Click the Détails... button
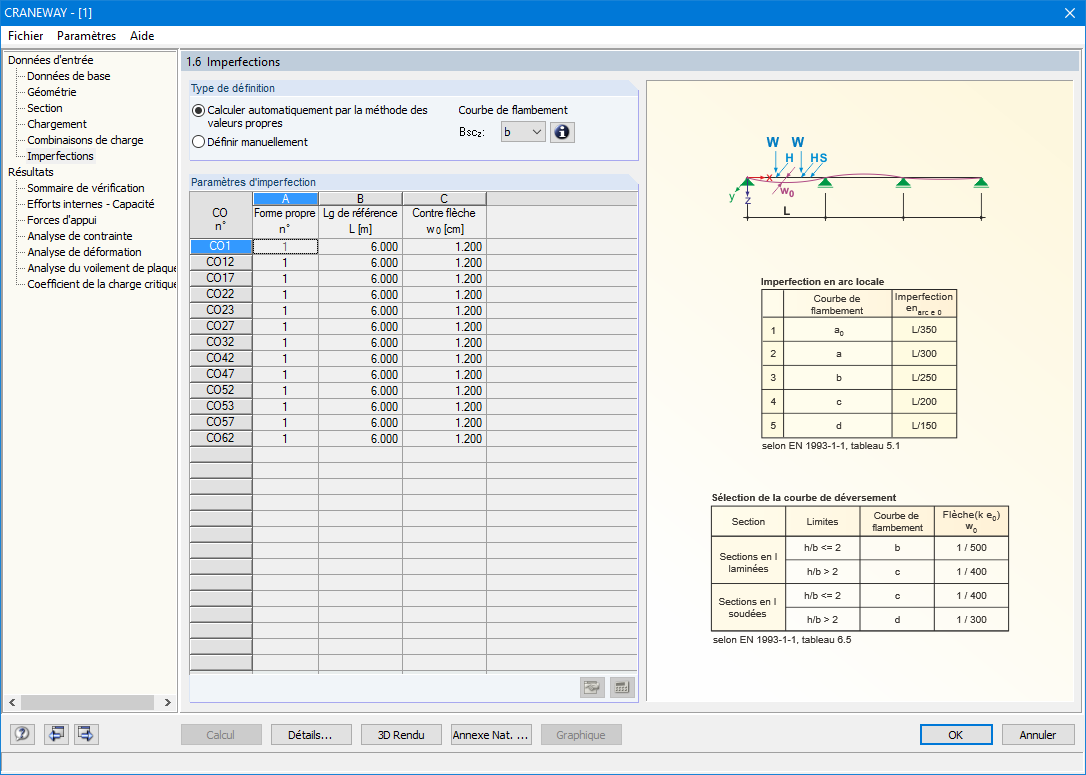 pyautogui.click(x=311, y=735)
